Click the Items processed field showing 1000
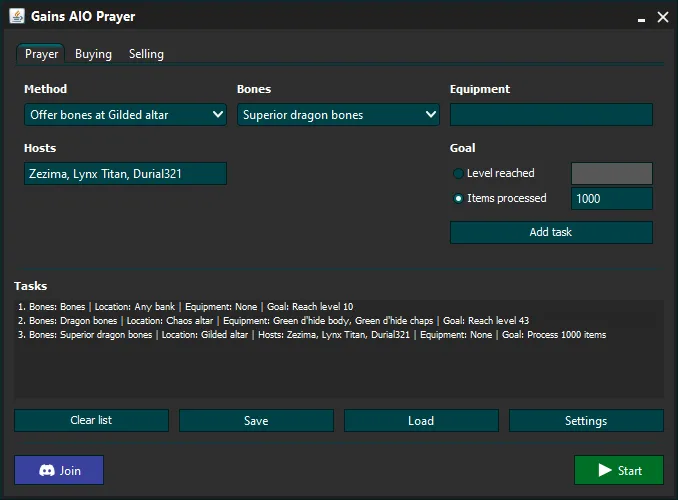 [612, 199]
